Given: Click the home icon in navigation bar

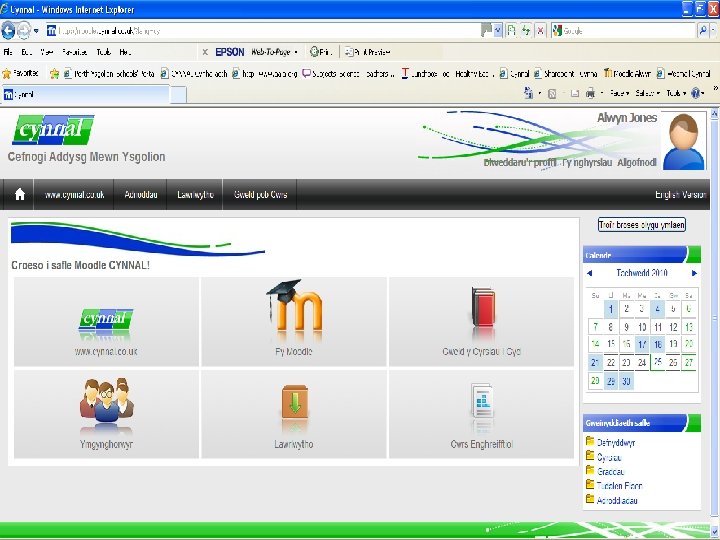Looking at the screenshot, I should [19, 194].
